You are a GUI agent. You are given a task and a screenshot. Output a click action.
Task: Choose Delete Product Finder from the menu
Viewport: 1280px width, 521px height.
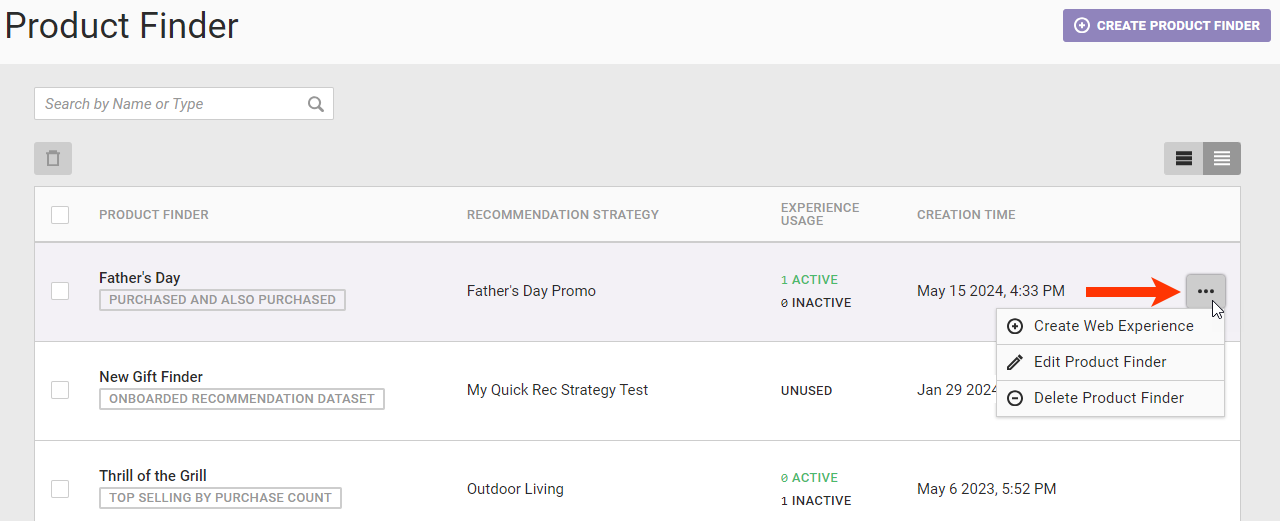pyautogui.click(x=1108, y=398)
